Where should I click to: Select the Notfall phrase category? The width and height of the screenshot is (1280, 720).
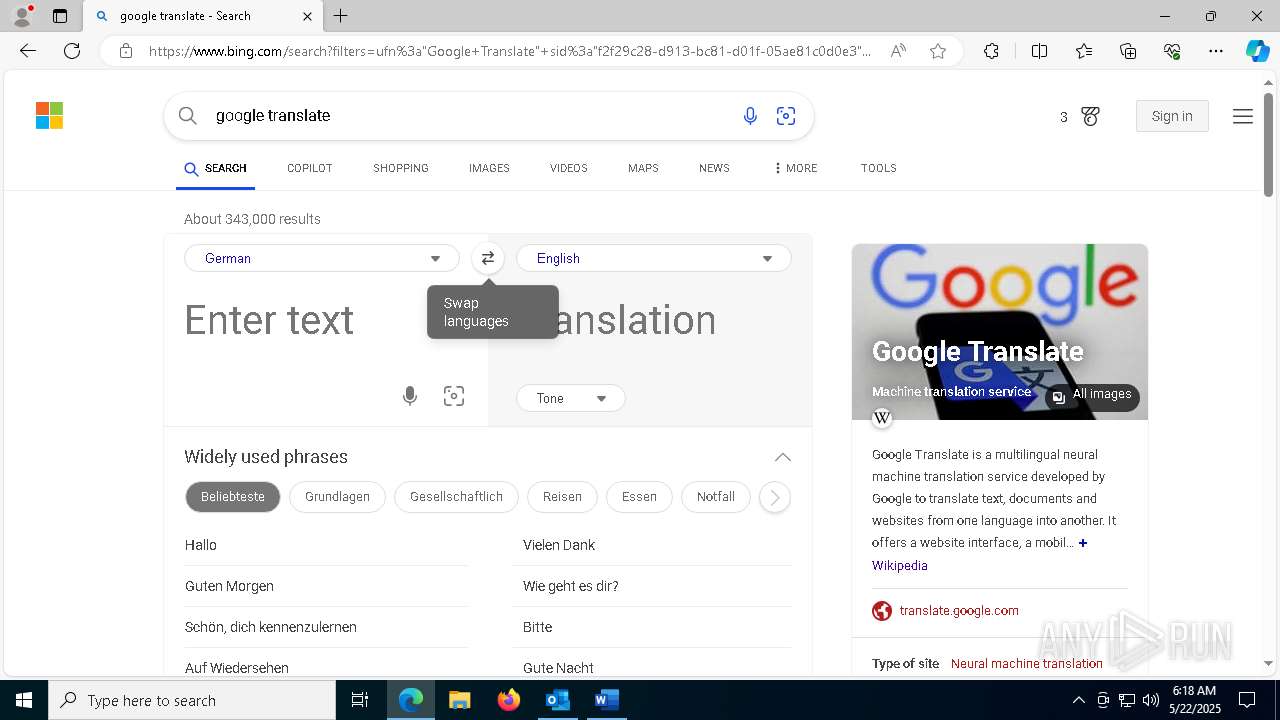point(716,497)
